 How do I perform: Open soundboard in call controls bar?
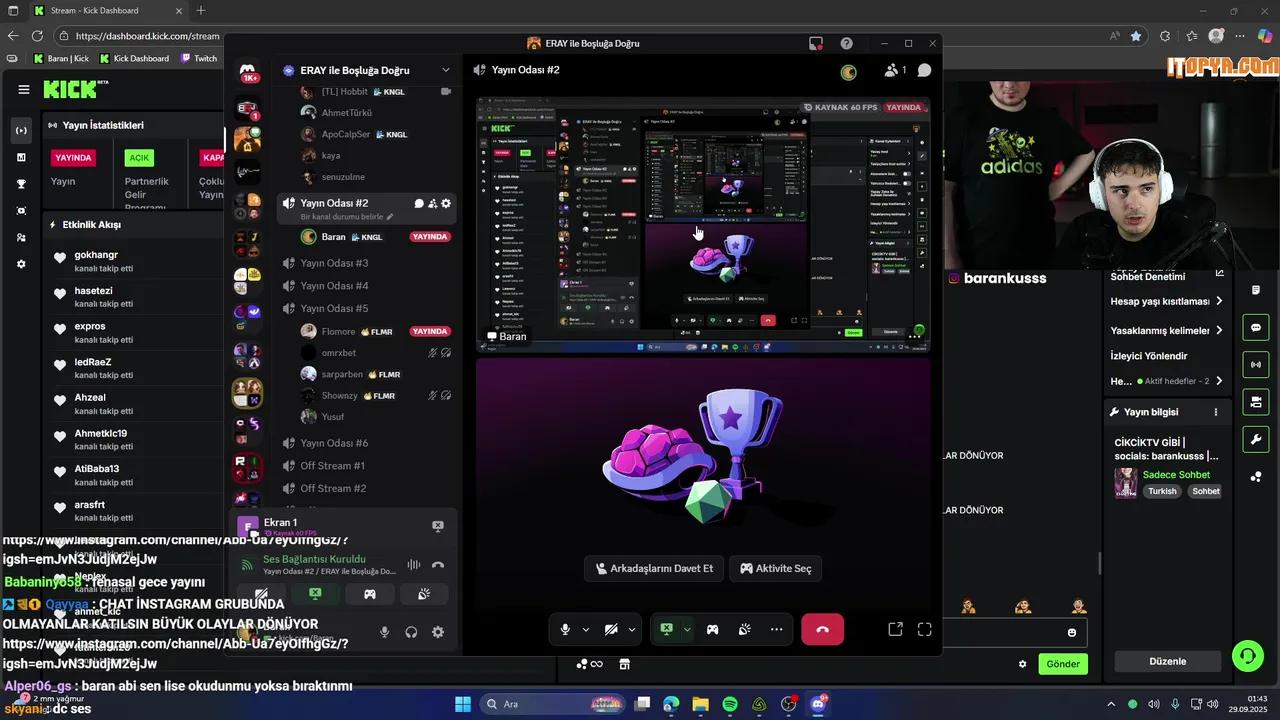point(744,629)
